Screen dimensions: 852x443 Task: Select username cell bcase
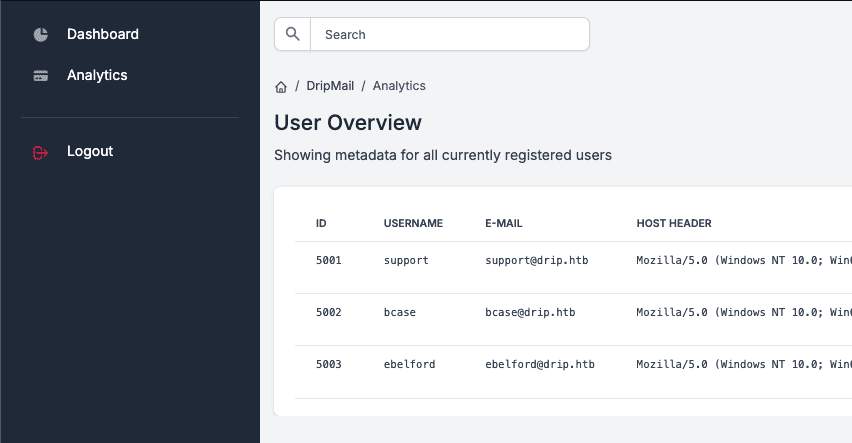[399, 313]
